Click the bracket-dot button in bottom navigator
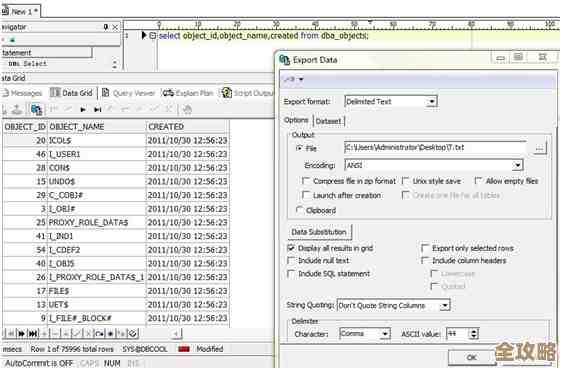 pos(99,334)
